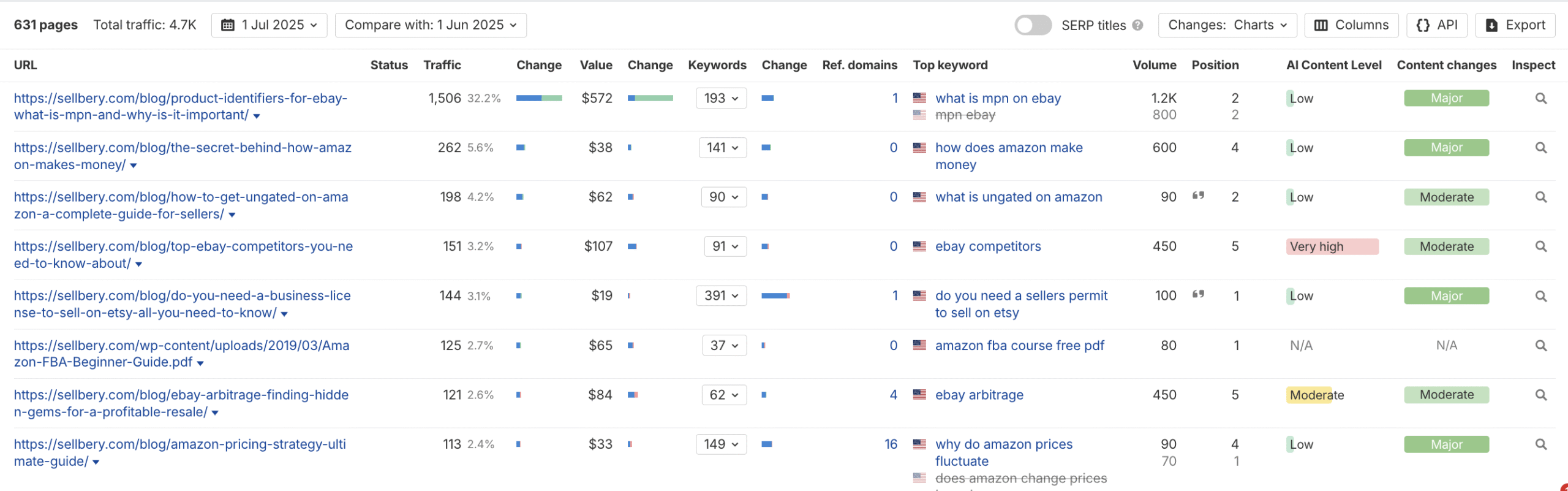Click the Export button
This screenshot has width=1568, height=491.
point(1515,25)
